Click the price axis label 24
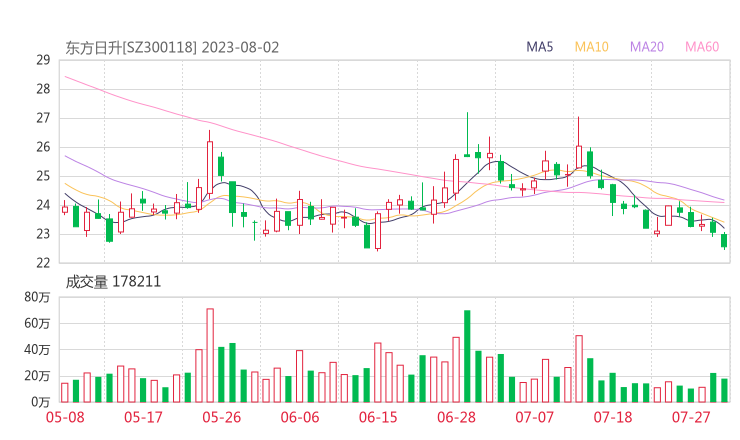Screen dimensions: 740x440 [43, 205]
